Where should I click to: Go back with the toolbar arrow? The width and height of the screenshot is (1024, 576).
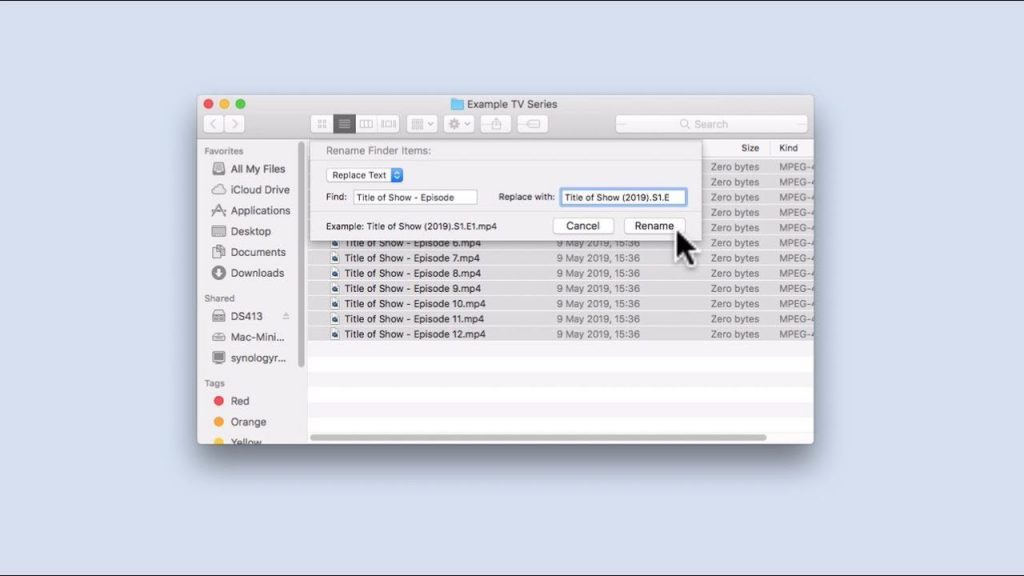click(214, 123)
